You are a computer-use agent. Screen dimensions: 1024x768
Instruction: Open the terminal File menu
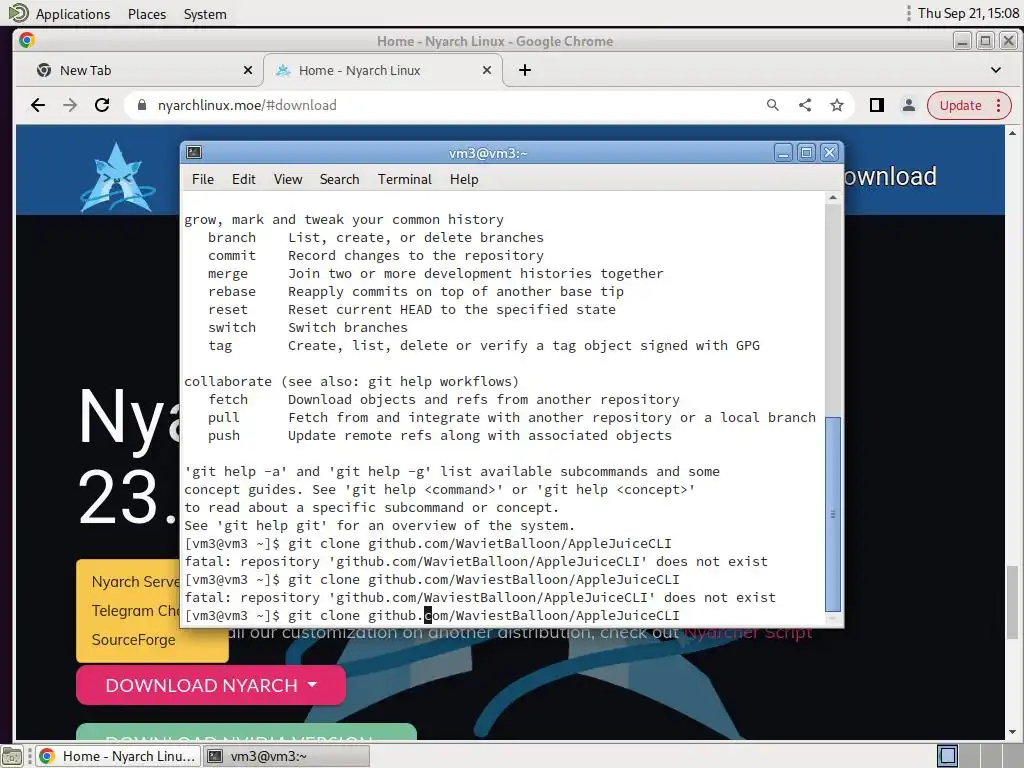coord(202,179)
